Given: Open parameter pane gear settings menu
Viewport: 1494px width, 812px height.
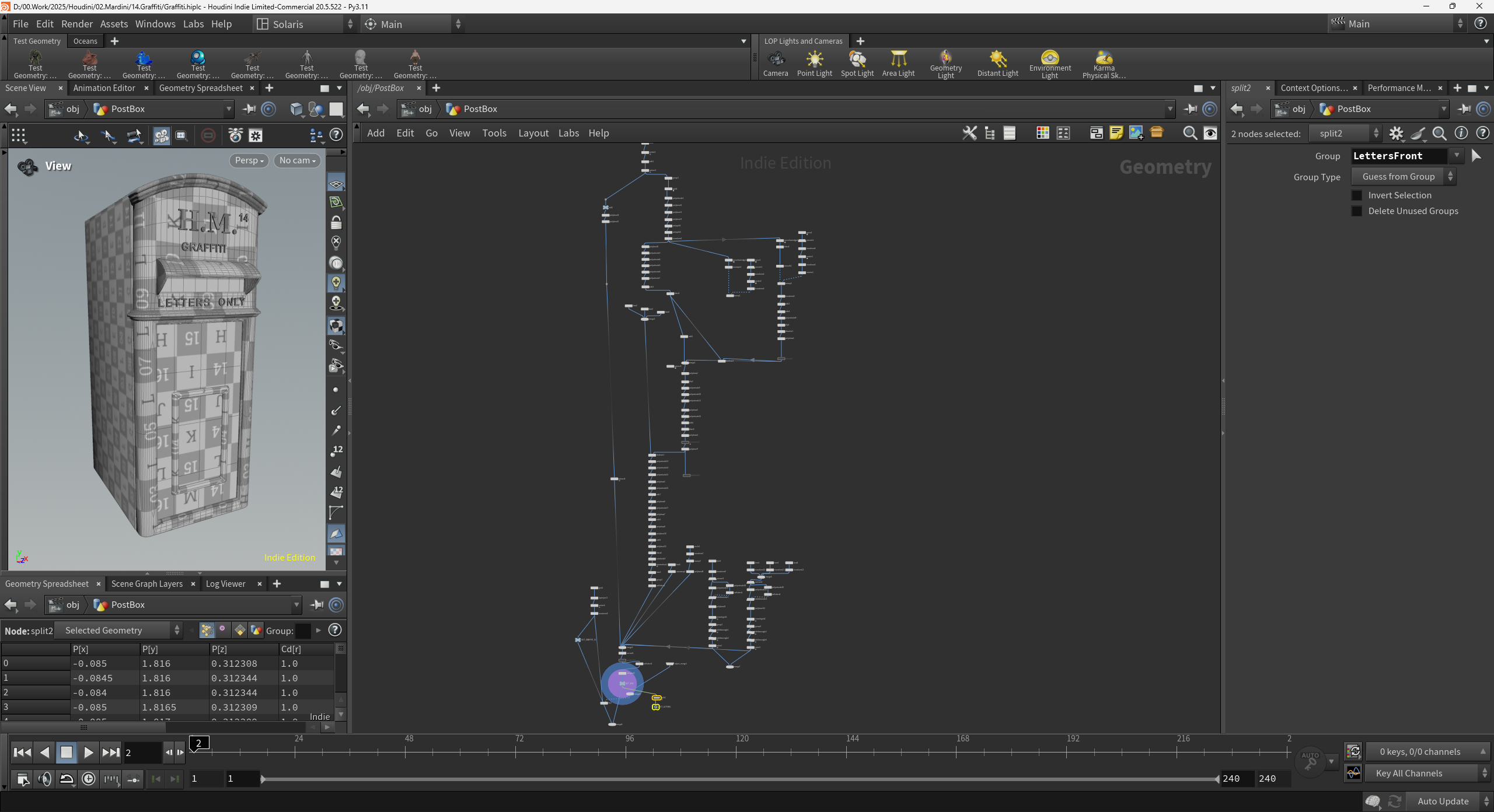Looking at the screenshot, I should [1396, 134].
